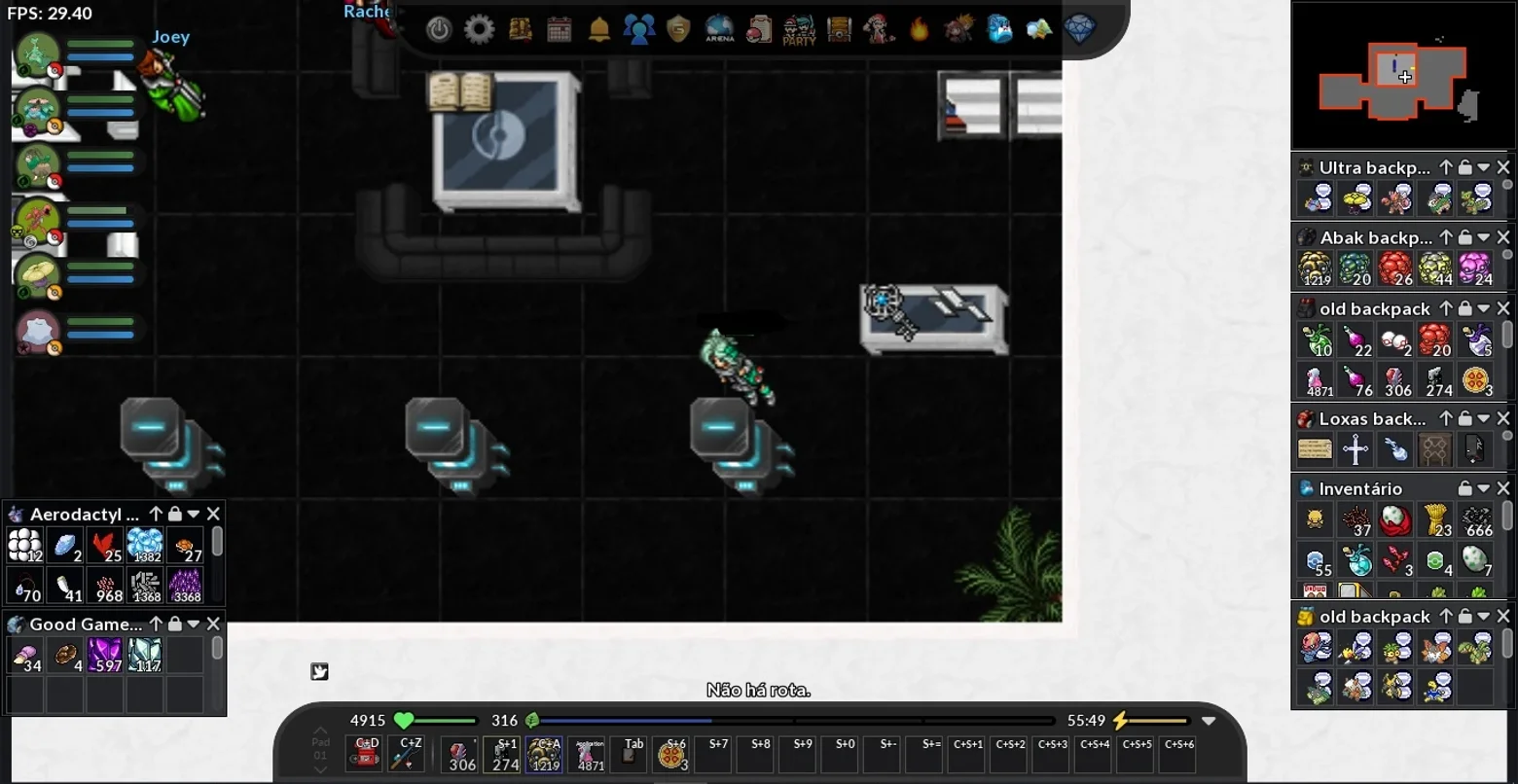Toggle lock on bottom old backpack panel
The width and height of the screenshot is (1518, 784).
(1464, 616)
